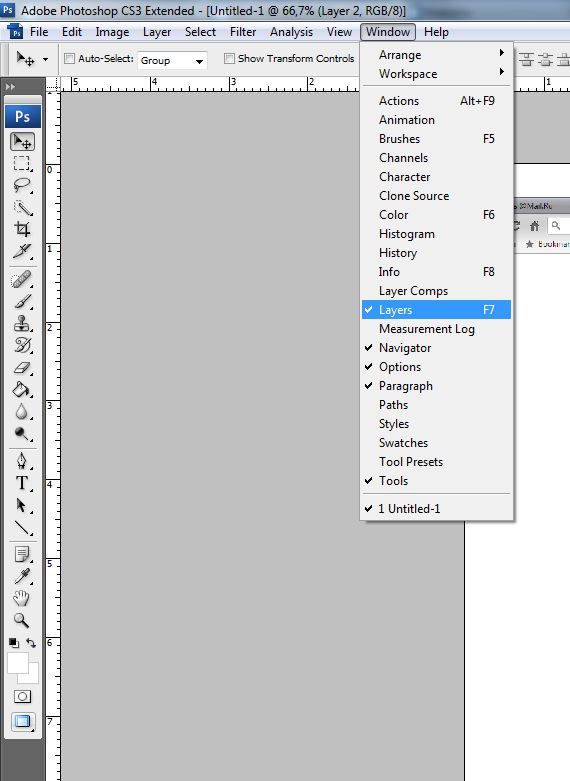Open the Help menu
The image size is (570, 781).
436,32
